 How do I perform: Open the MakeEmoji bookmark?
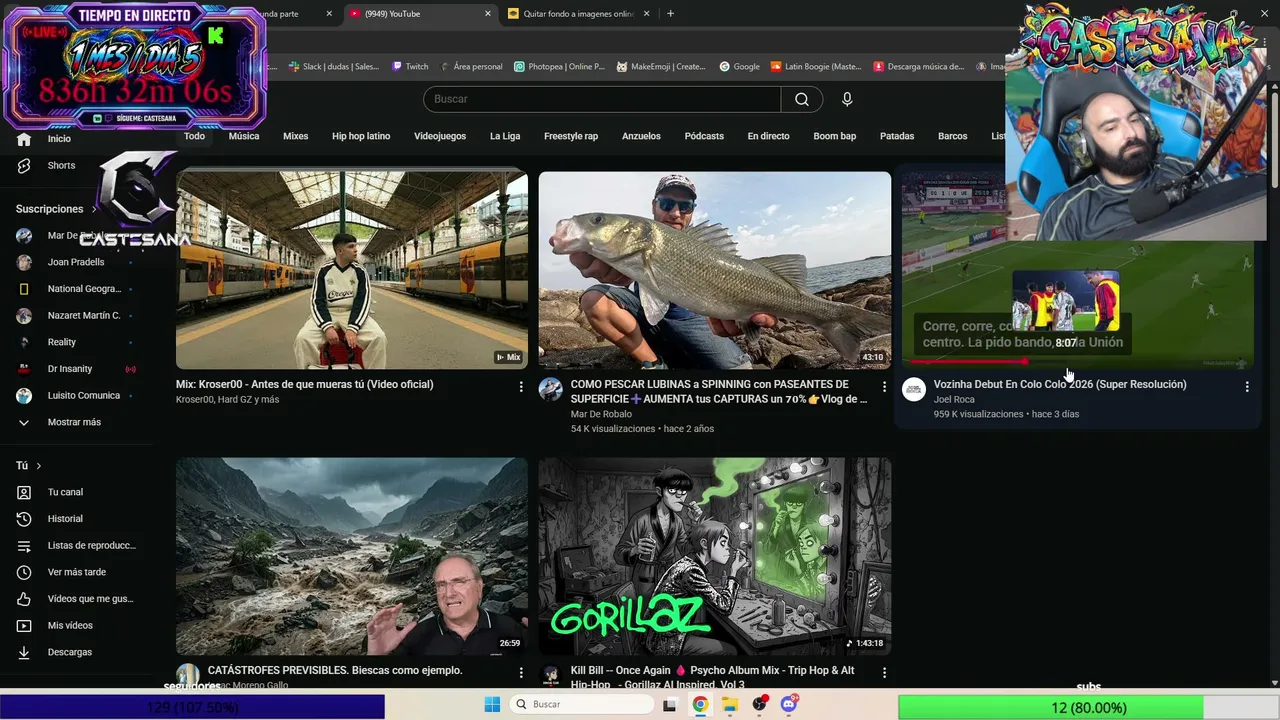click(x=661, y=67)
